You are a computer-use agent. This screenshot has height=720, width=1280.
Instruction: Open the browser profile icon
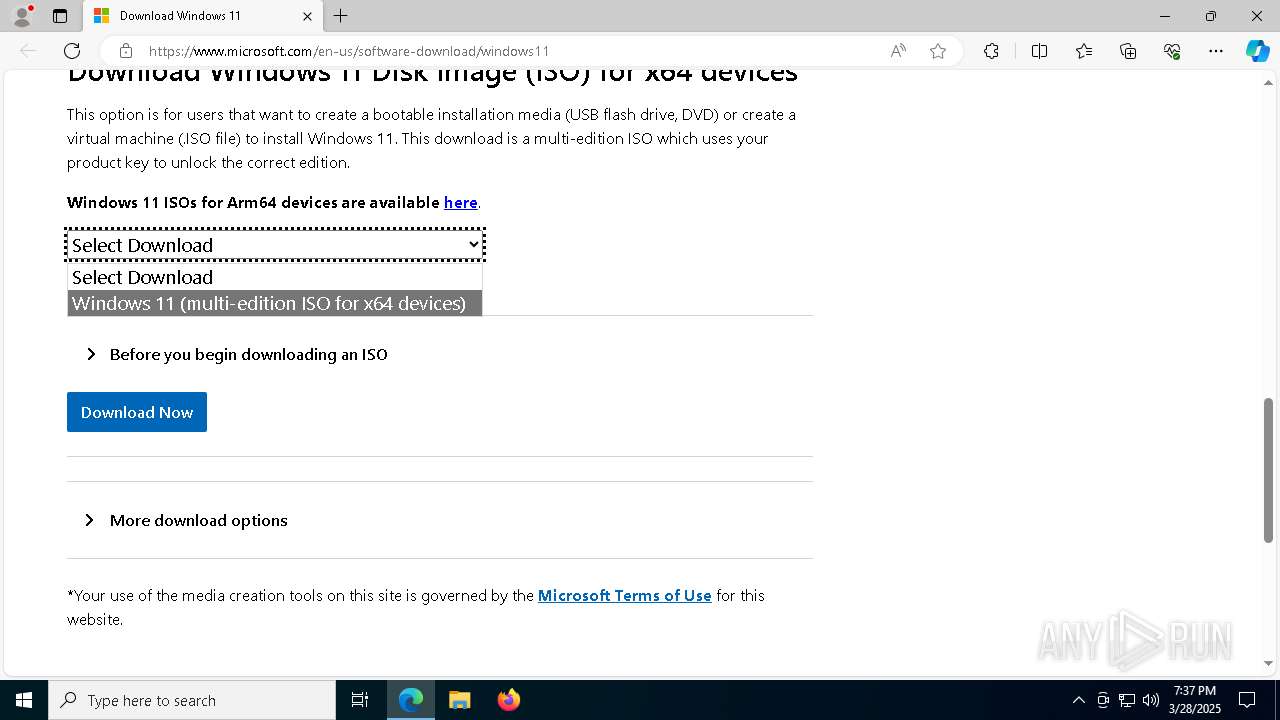coord(22,16)
